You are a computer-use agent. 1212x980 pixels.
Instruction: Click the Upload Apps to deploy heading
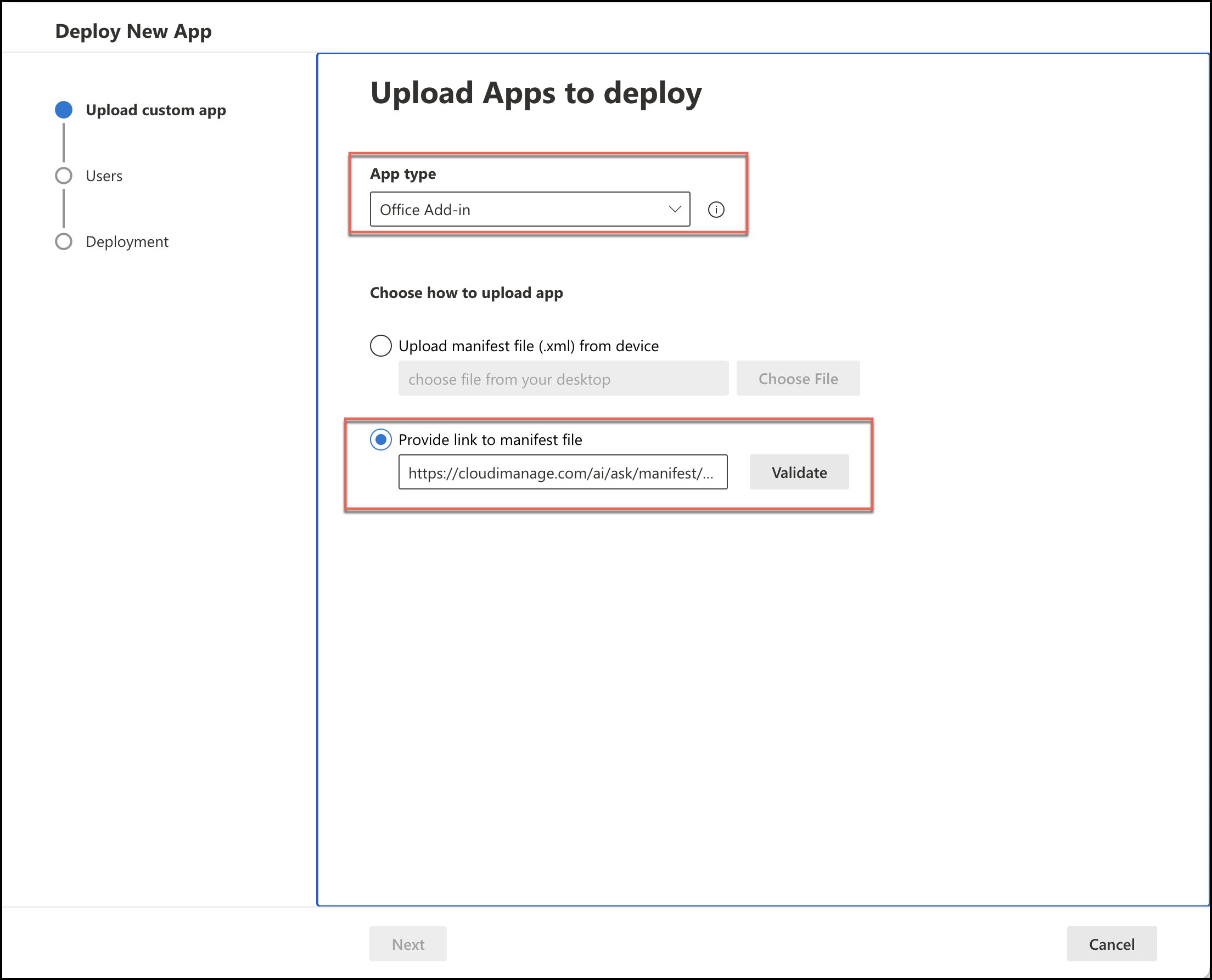[535, 93]
